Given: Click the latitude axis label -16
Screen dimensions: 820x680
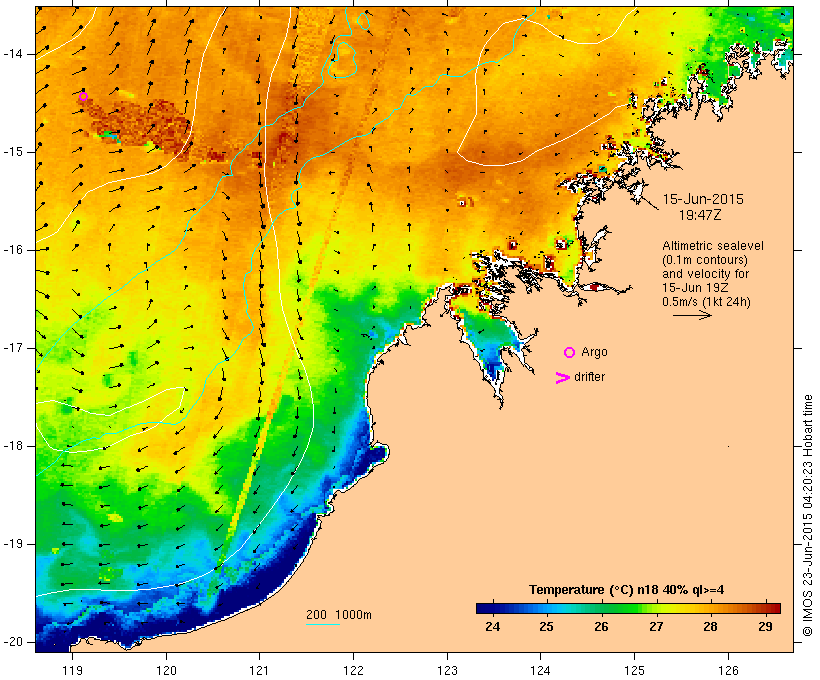Looking at the screenshot, I should coord(12,250).
